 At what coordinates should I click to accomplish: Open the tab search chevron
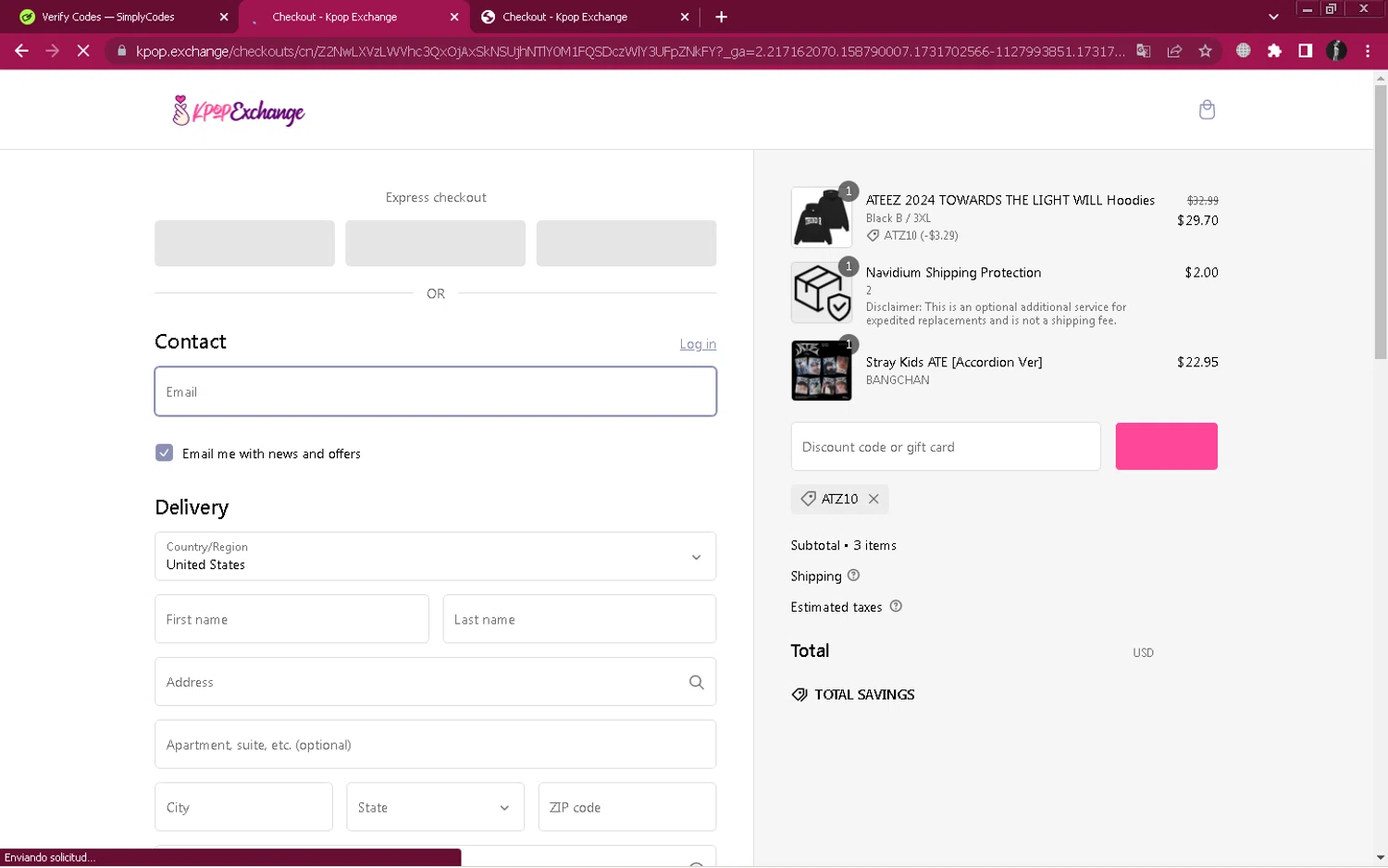1273,17
